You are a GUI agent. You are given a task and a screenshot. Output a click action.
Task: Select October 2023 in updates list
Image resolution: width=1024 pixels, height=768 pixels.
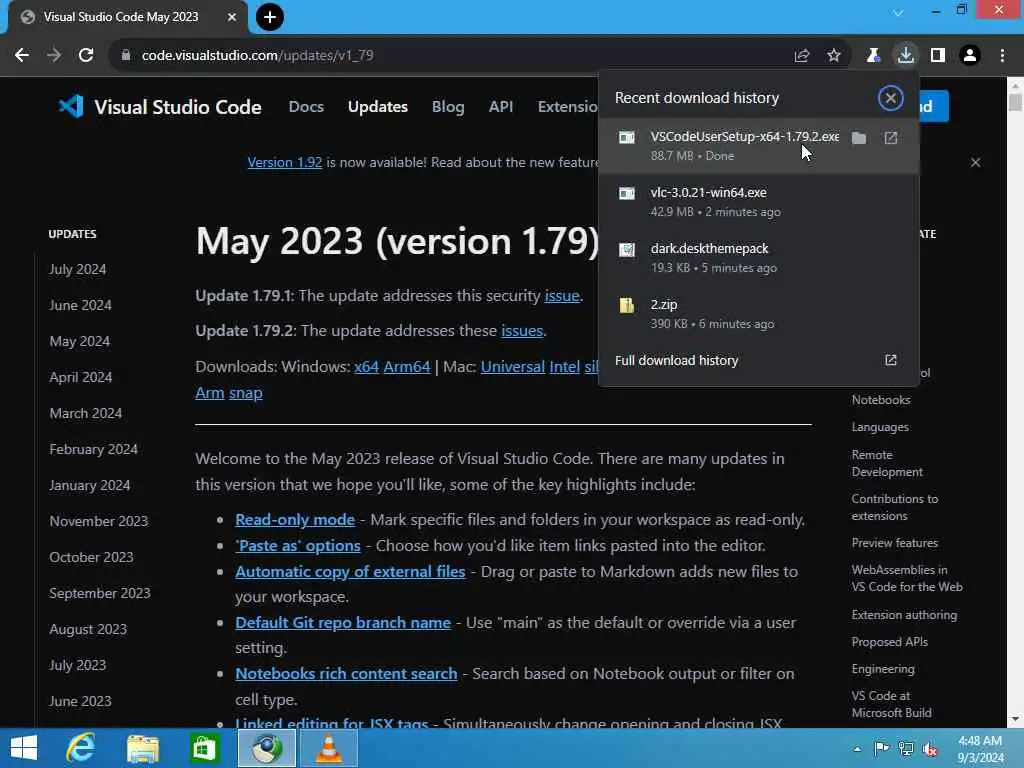click(x=91, y=557)
